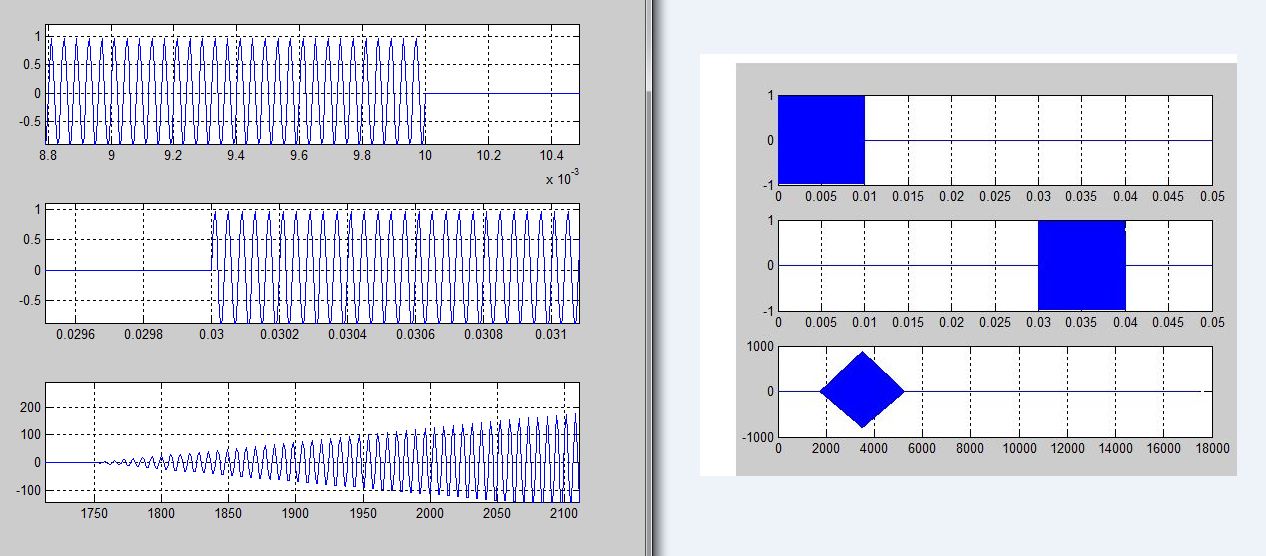The height and width of the screenshot is (556, 1266).
Task: Click the 18000 x-axis tick label
Action: point(1212,449)
